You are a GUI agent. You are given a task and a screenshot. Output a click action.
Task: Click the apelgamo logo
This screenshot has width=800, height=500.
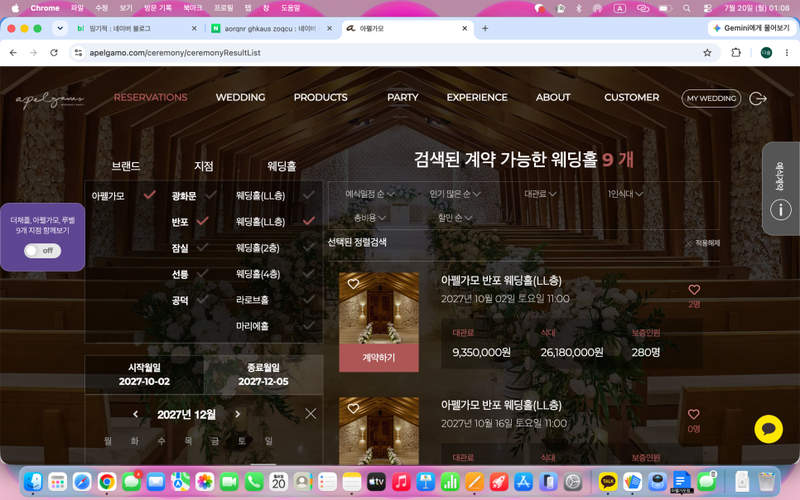[49, 99]
